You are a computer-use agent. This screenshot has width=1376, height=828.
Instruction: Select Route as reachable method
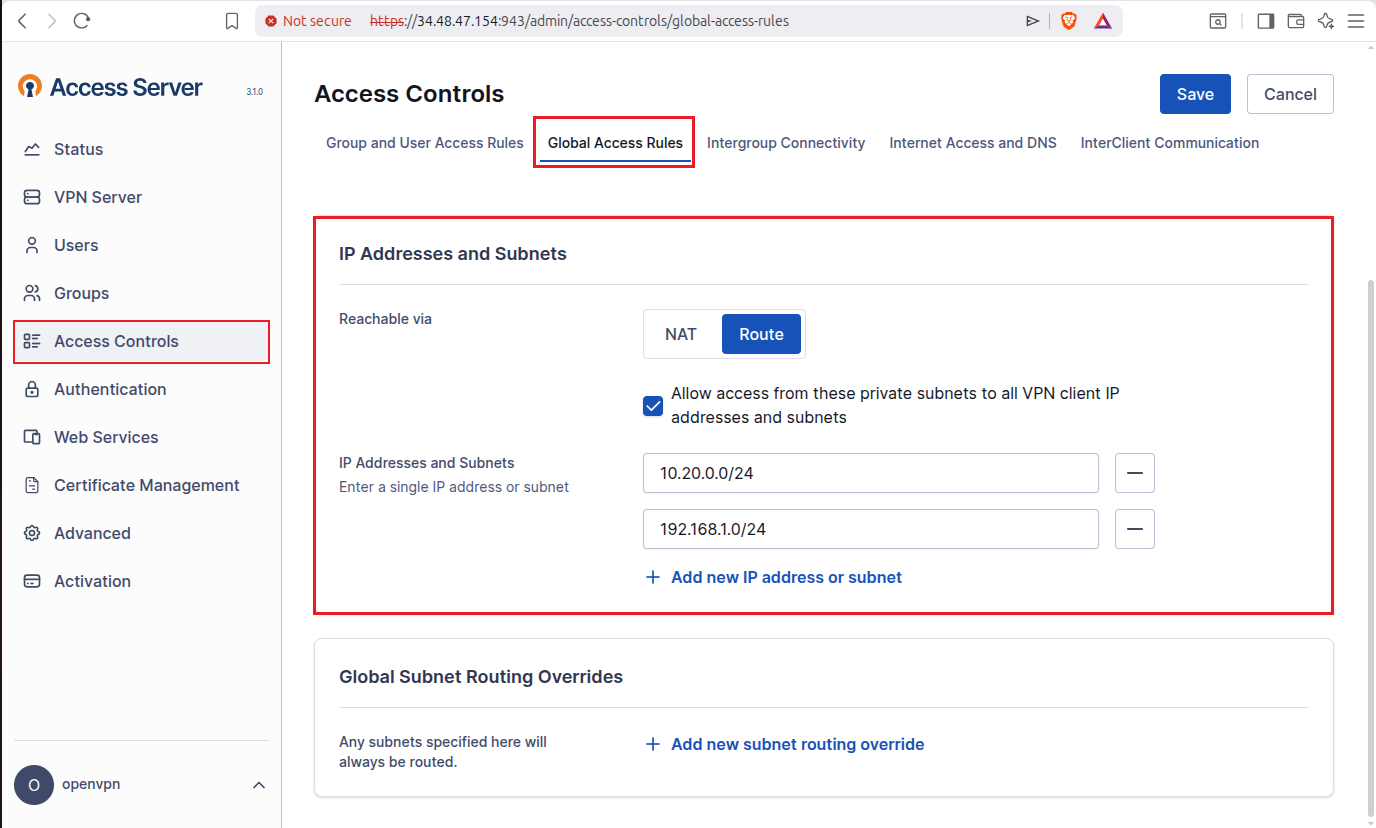(x=761, y=334)
